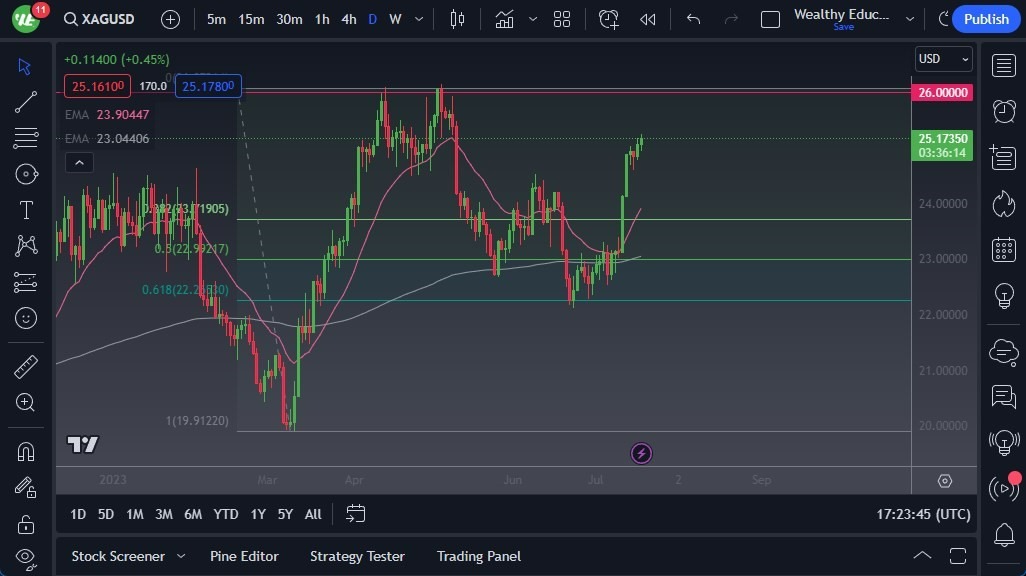Select the XABCD Pattern tool
Image resolution: width=1026 pixels, height=576 pixels.
tap(26, 246)
